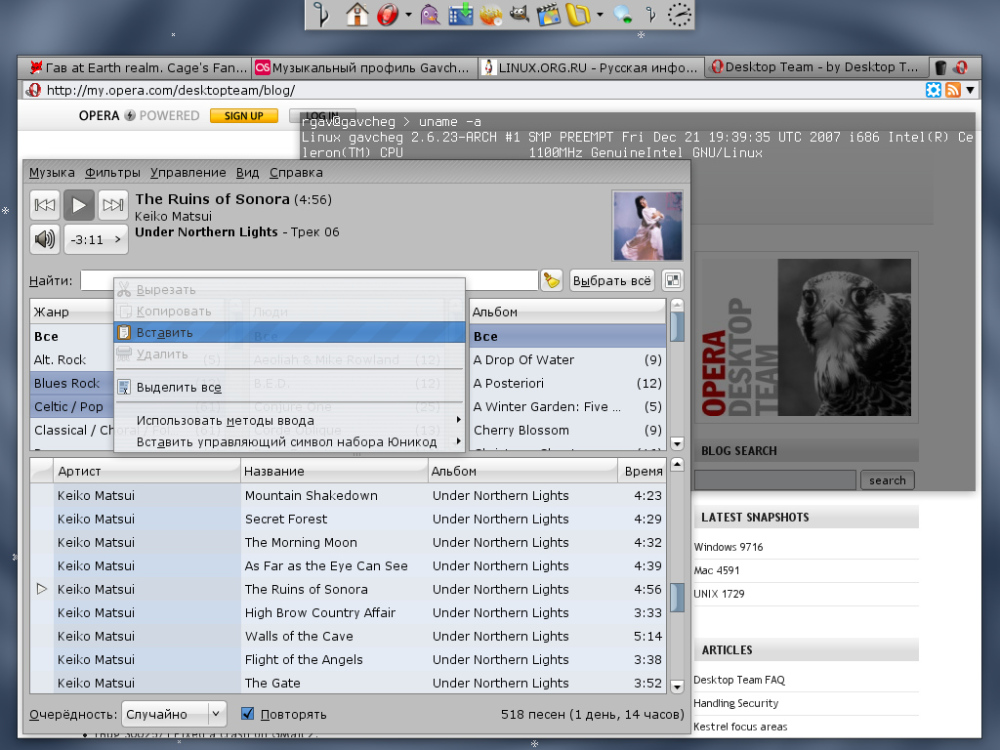Viewport: 1000px width, 750px height.
Task: Clear the search with the broom icon
Action: point(552,280)
